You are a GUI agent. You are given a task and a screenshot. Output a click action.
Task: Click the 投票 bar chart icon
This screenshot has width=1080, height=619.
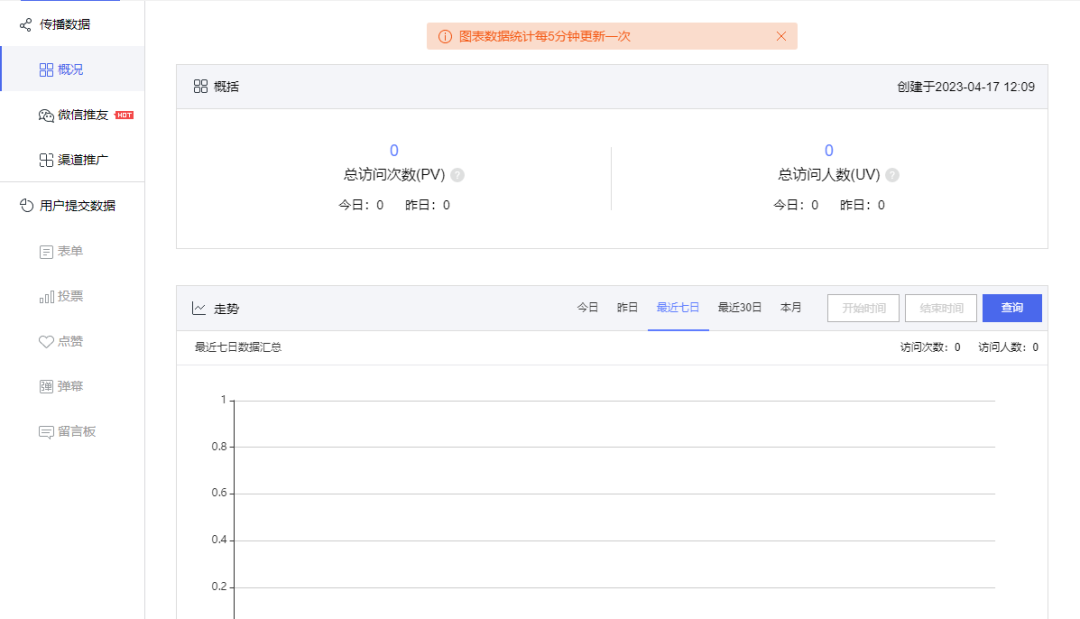[x=46, y=297]
